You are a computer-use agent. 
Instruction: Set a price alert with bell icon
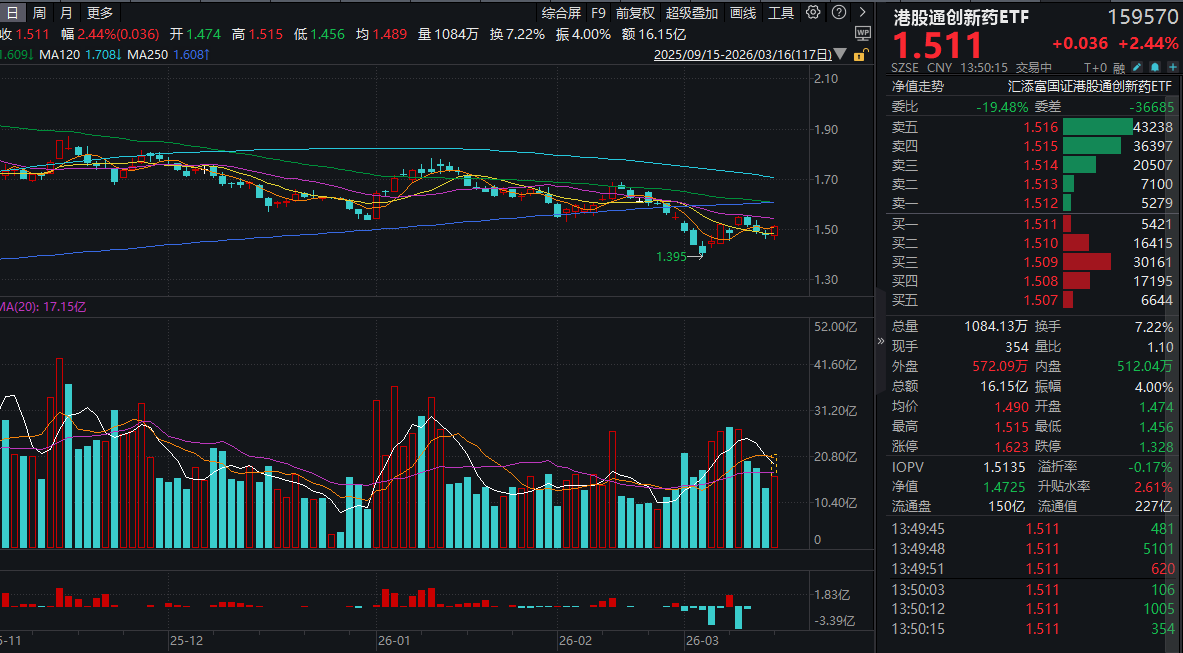pos(1153,68)
